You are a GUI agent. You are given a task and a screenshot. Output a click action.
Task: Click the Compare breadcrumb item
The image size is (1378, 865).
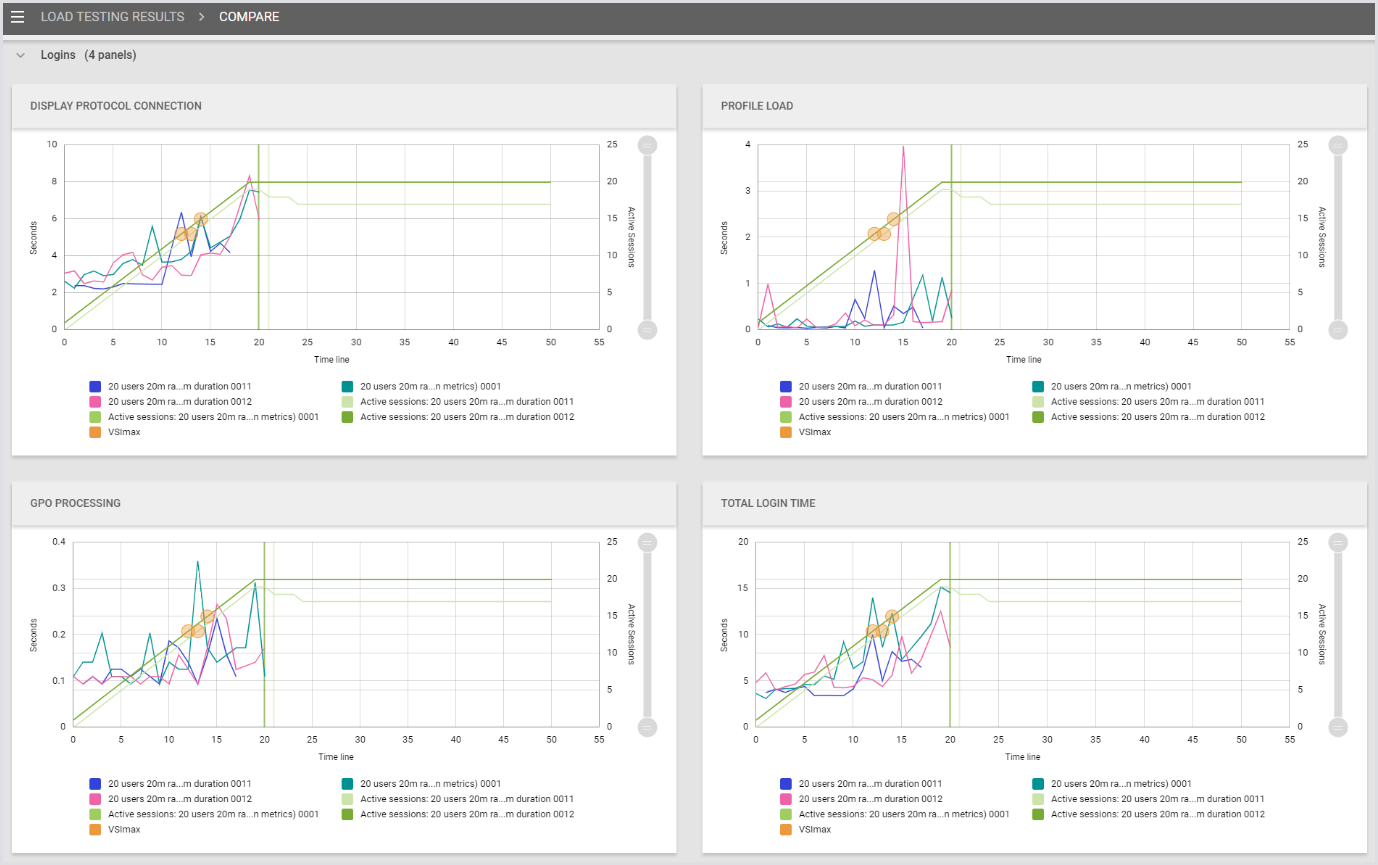[x=249, y=17]
